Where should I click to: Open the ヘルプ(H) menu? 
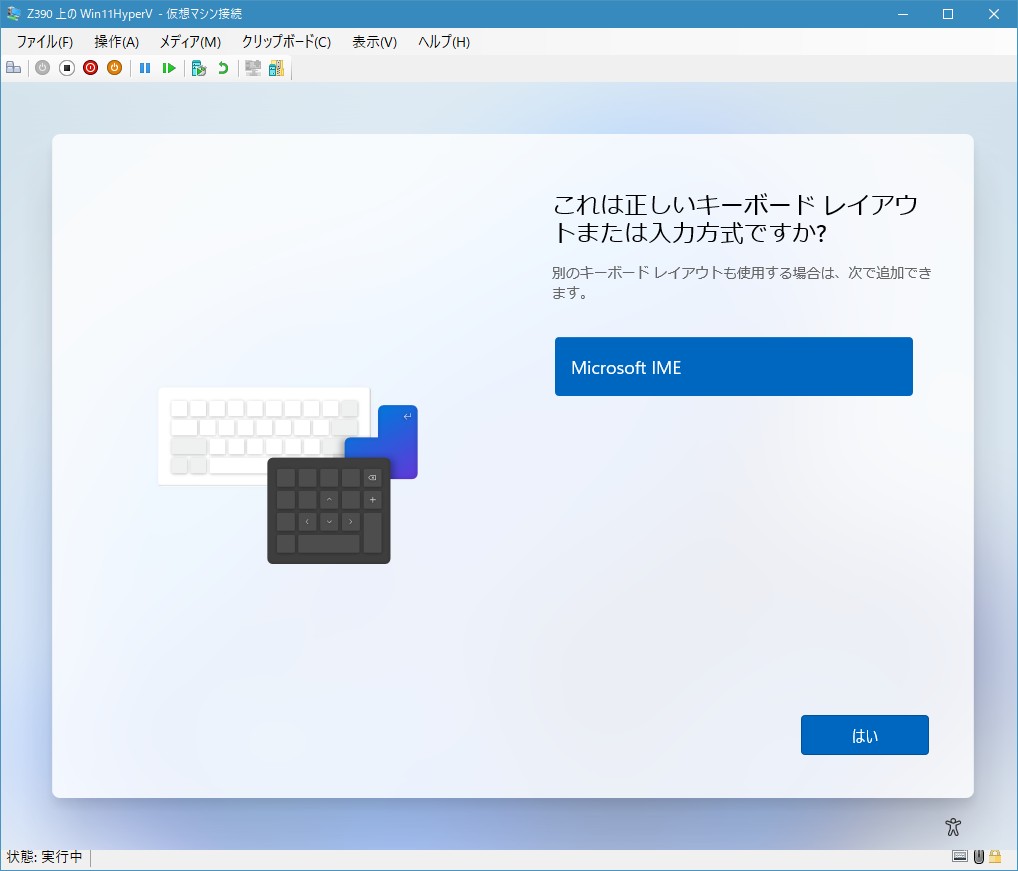click(x=443, y=42)
